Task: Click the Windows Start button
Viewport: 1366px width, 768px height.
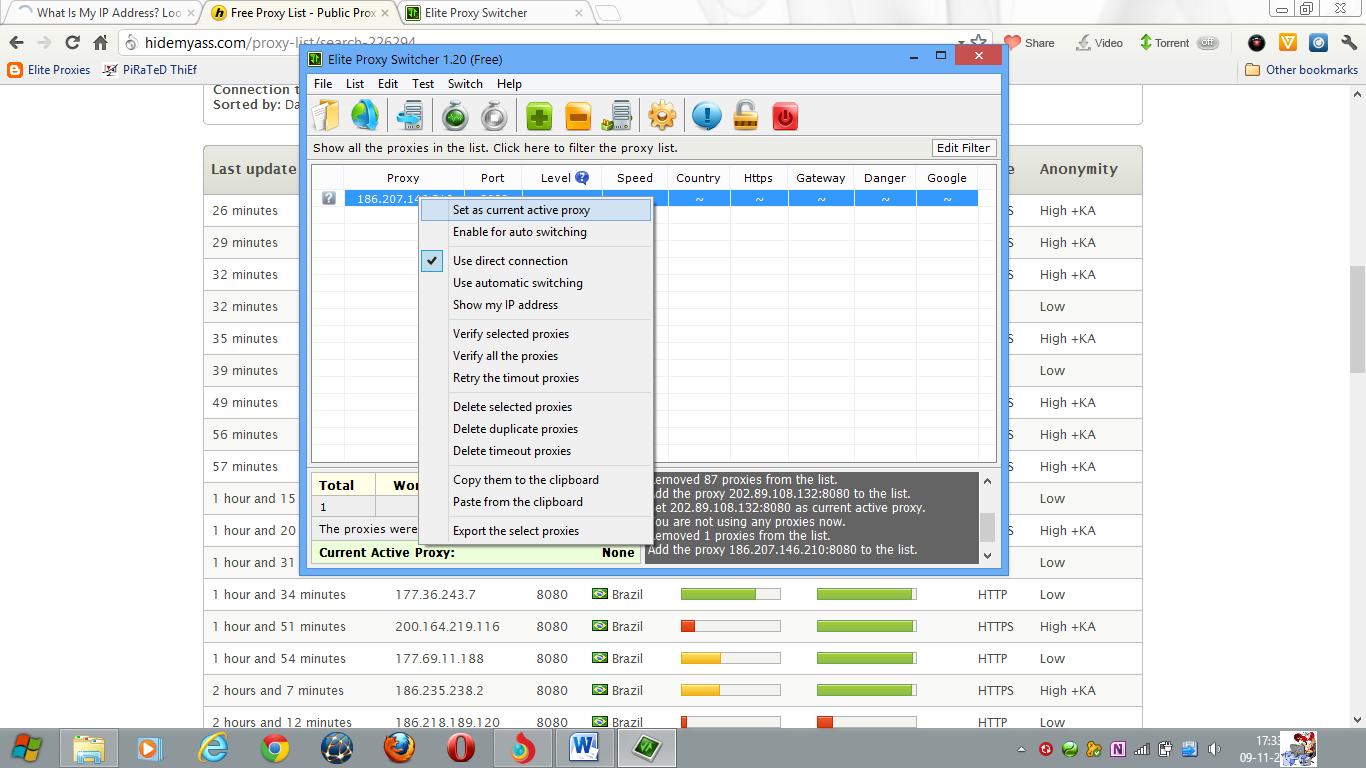Action: 27,748
